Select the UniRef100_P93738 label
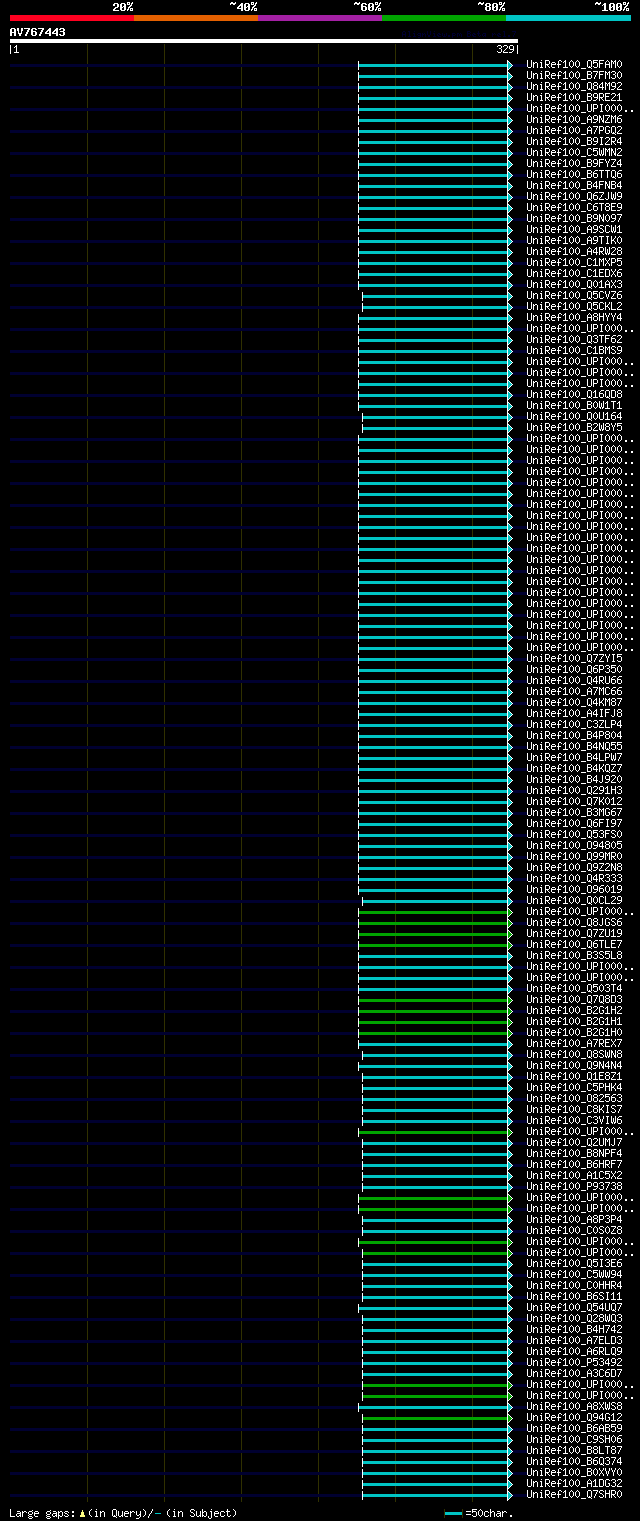This screenshot has height=1521, width=640. pyautogui.click(x=574, y=1187)
